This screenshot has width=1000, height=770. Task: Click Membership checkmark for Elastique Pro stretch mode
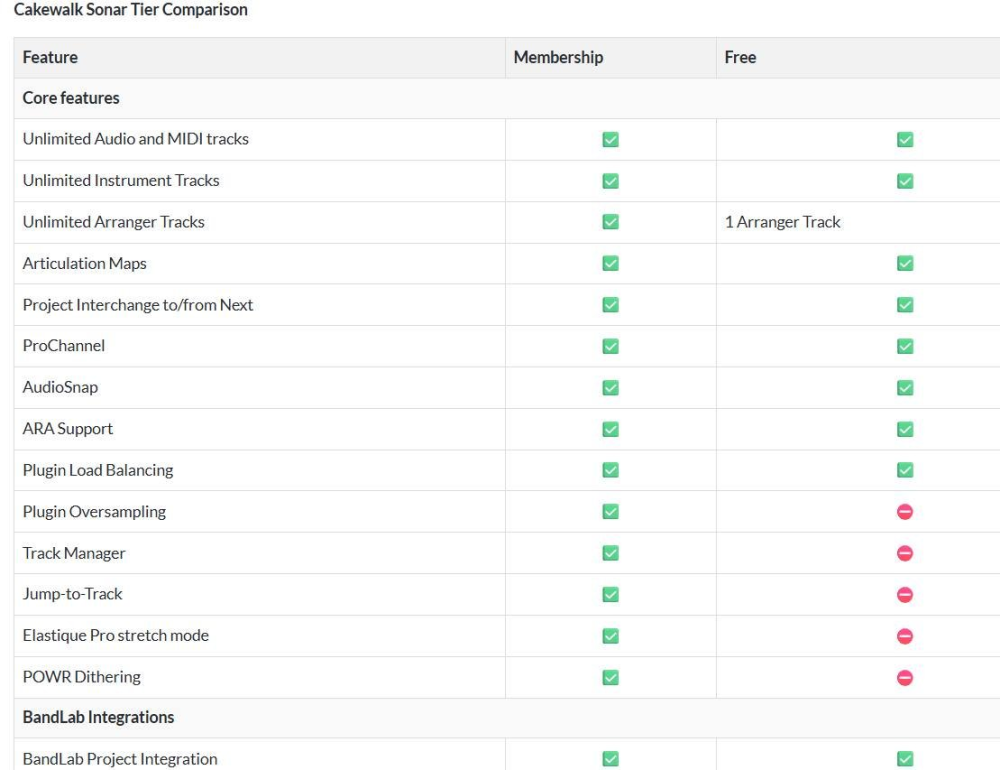coord(610,636)
